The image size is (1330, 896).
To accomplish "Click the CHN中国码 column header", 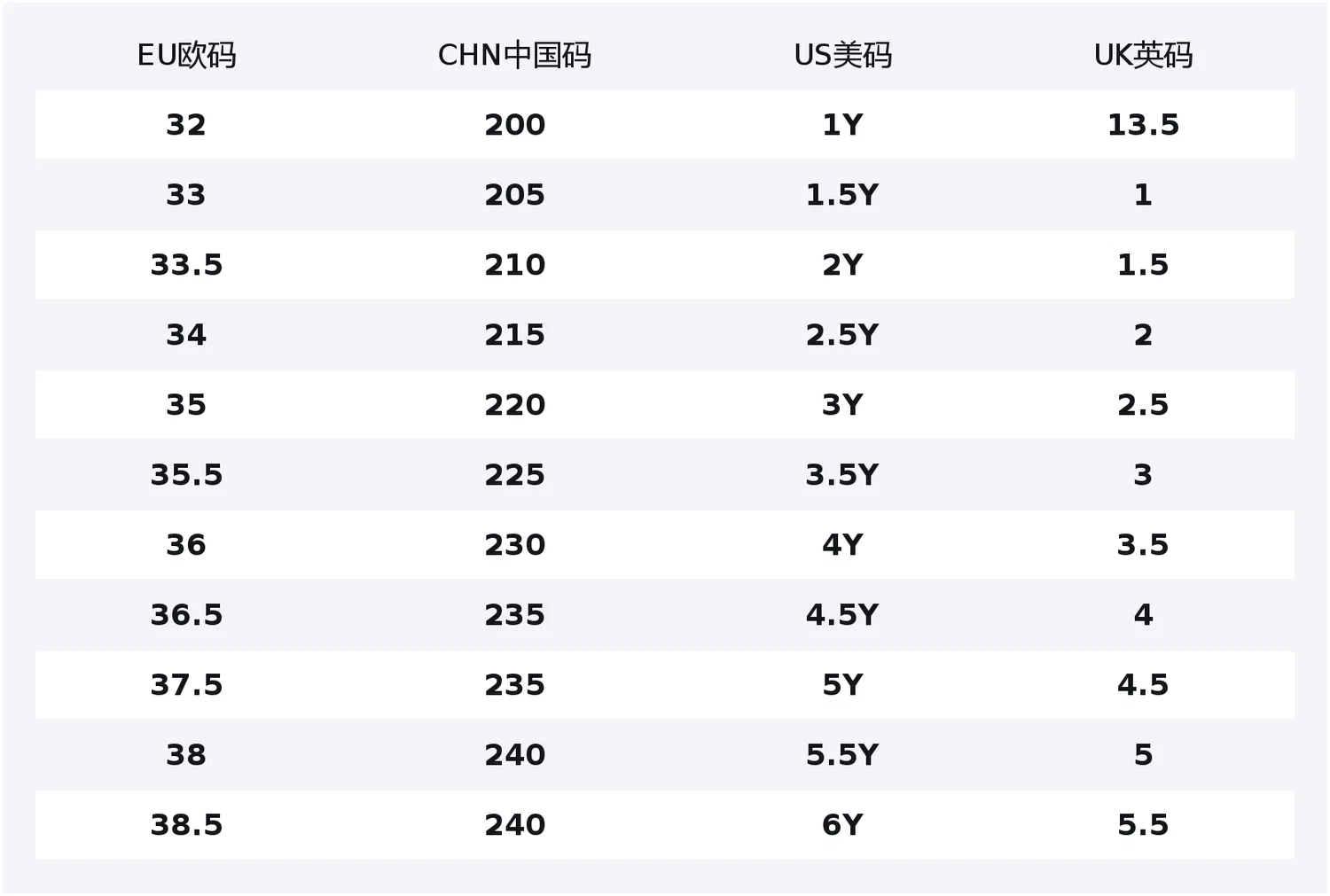I will pyautogui.click(x=514, y=55).
